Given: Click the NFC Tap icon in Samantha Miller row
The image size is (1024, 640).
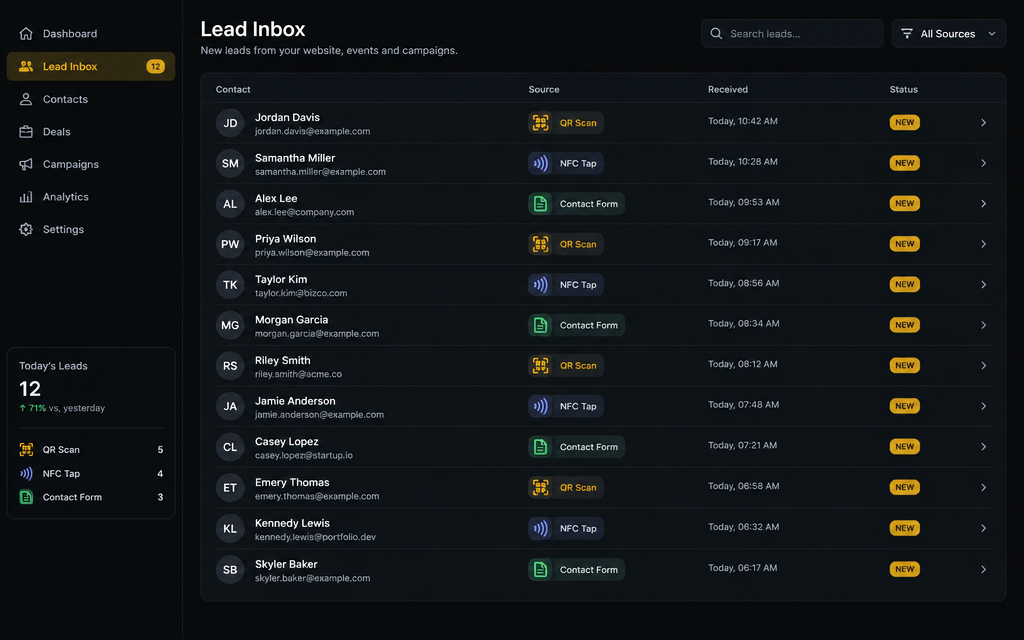Looking at the screenshot, I should (x=540, y=163).
